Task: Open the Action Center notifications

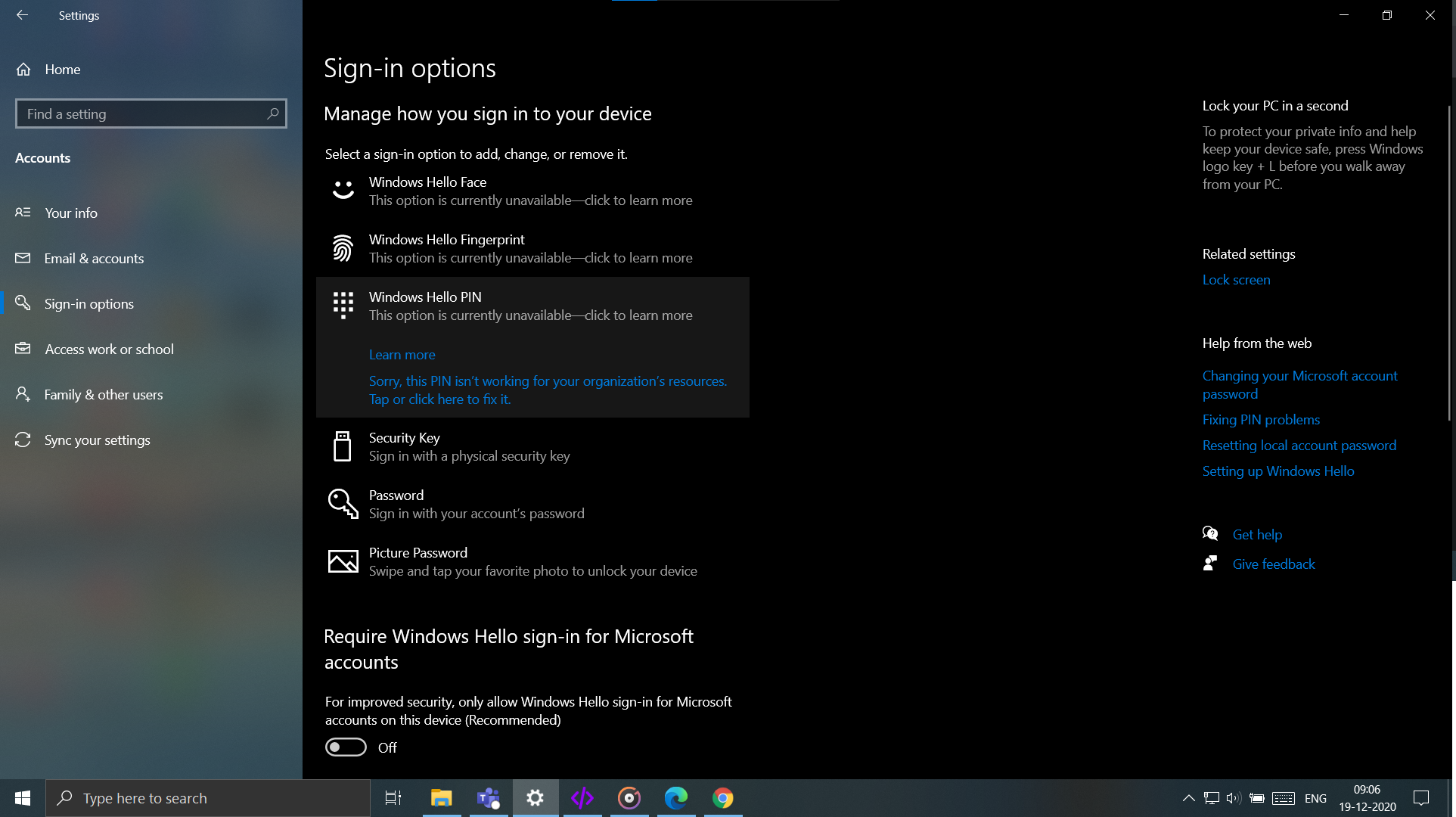Action: click(1421, 798)
